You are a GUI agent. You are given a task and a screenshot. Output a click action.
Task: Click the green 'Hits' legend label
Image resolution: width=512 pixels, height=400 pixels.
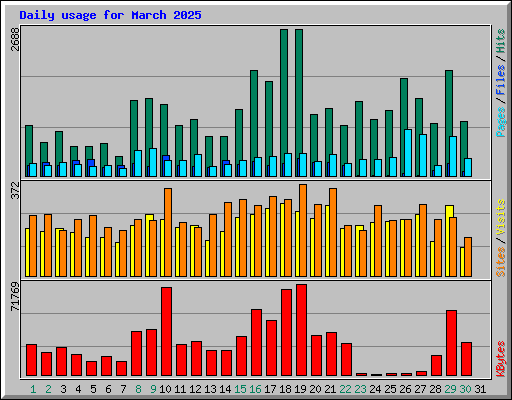tap(501, 41)
